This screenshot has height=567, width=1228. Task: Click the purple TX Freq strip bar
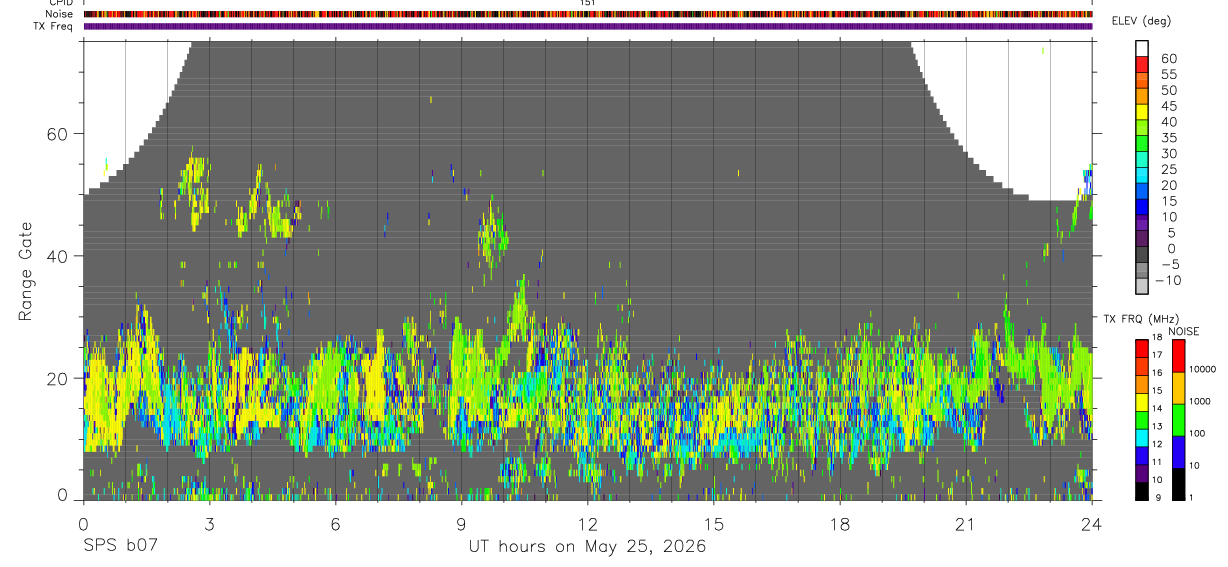click(x=588, y=26)
